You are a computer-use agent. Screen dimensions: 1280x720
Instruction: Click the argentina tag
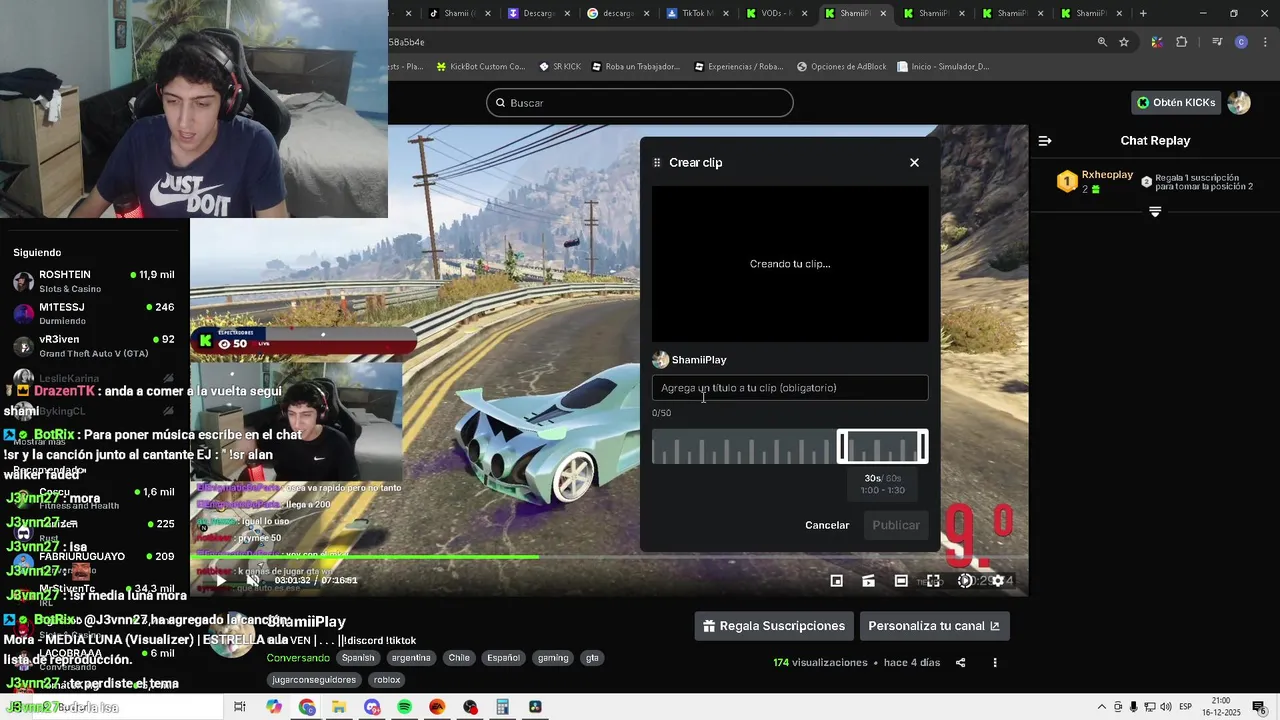[x=411, y=658]
